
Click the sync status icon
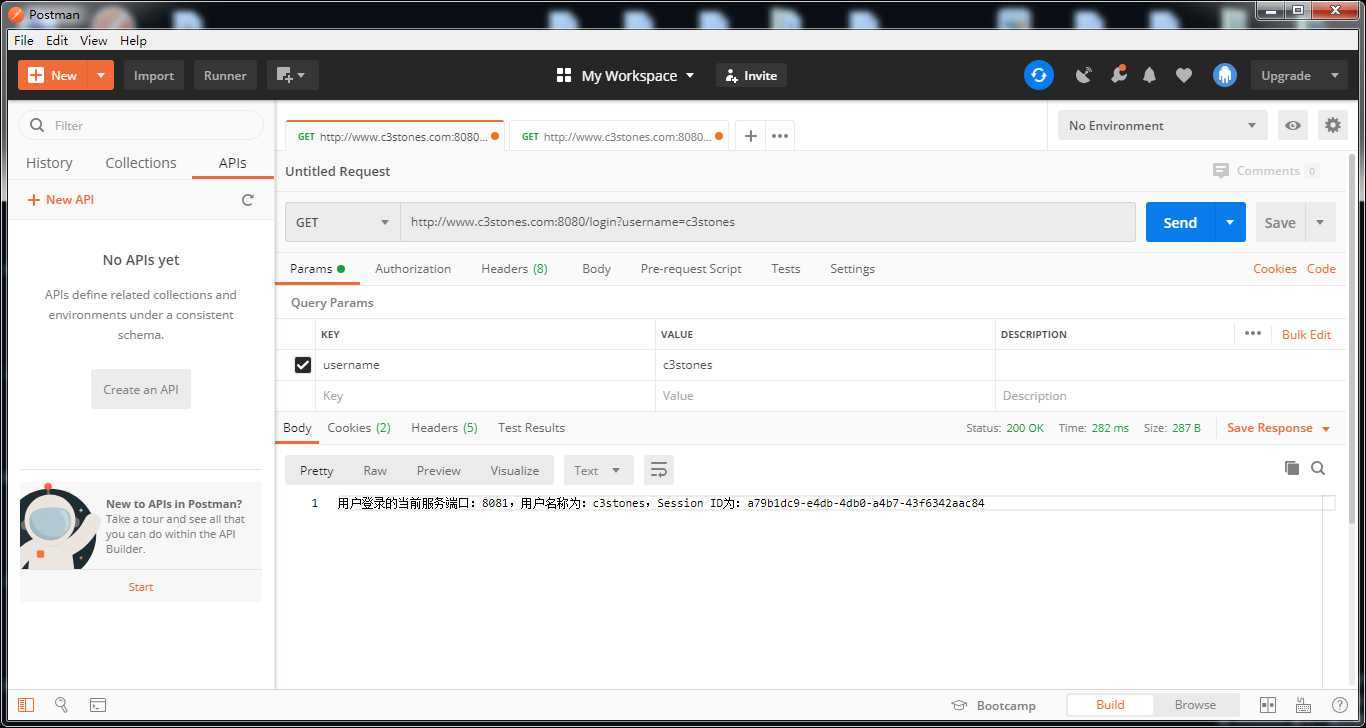(x=1038, y=75)
